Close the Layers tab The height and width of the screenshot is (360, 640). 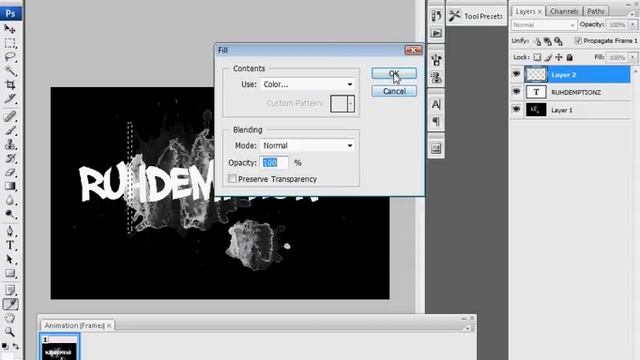[x=540, y=11]
